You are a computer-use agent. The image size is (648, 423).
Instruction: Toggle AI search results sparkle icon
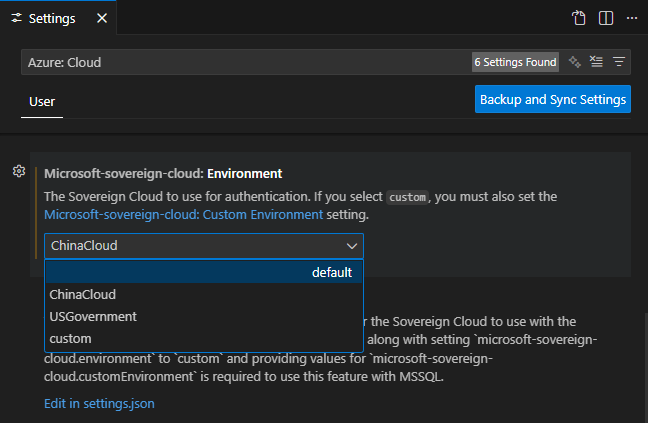(x=575, y=62)
